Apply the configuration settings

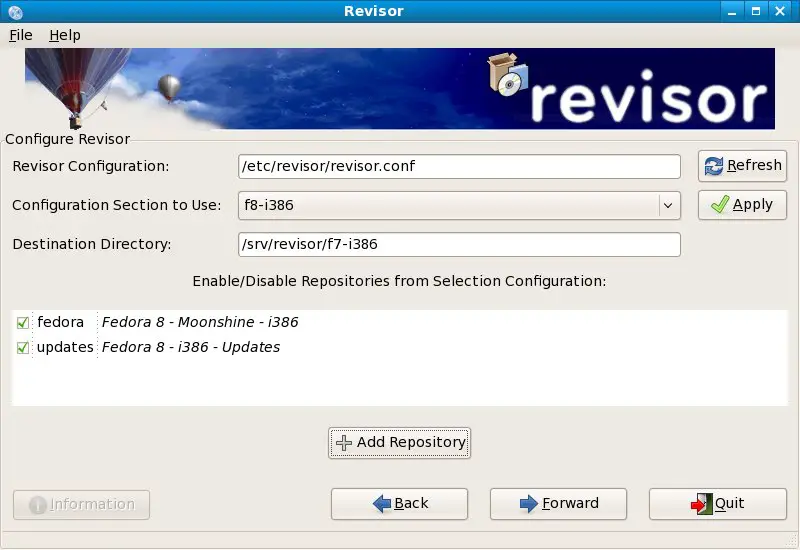coord(742,205)
